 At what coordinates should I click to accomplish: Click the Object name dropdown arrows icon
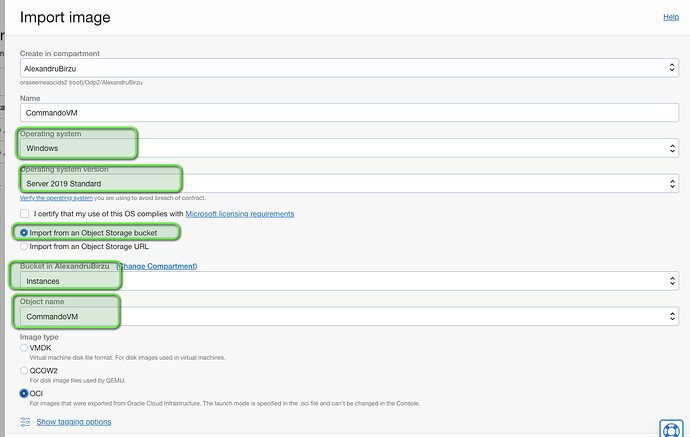tap(671, 316)
